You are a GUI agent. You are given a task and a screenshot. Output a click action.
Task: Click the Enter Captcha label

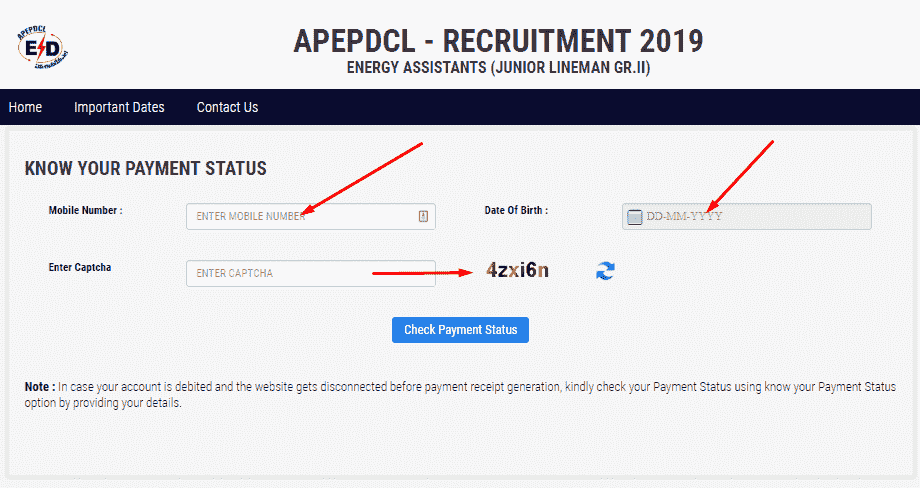click(80, 267)
